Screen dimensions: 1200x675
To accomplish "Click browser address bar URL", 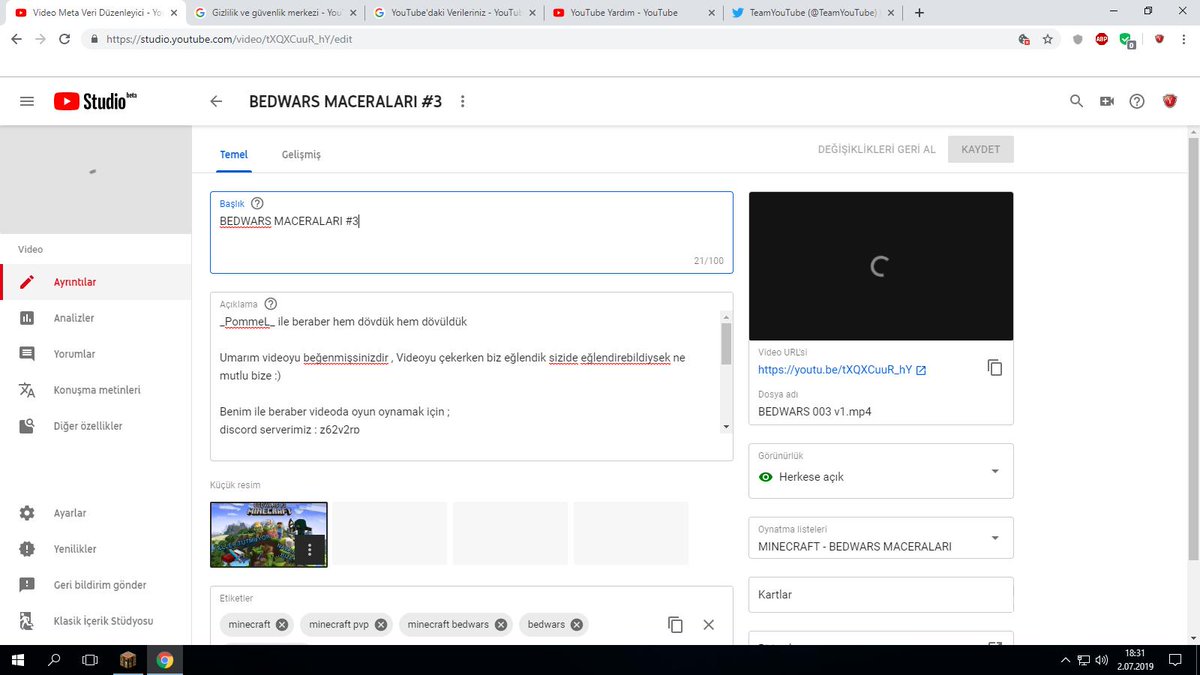I will point(229,39).
